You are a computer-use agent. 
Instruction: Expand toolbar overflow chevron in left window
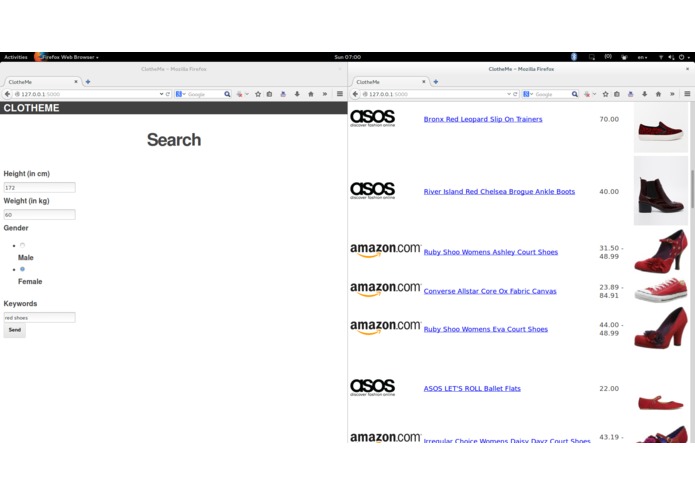[324, 94]
